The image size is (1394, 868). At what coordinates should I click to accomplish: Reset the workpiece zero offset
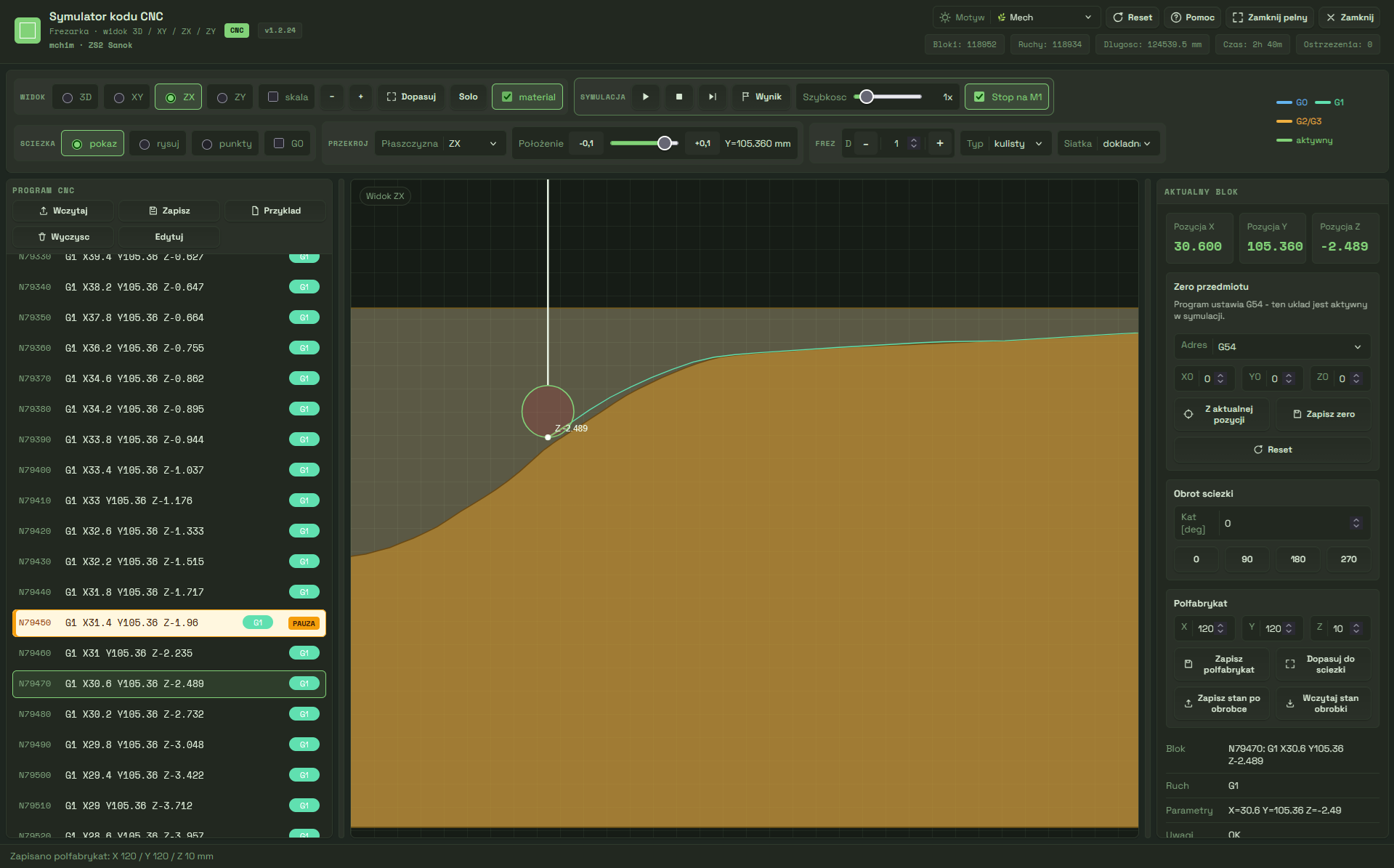tap(1273, 450)
